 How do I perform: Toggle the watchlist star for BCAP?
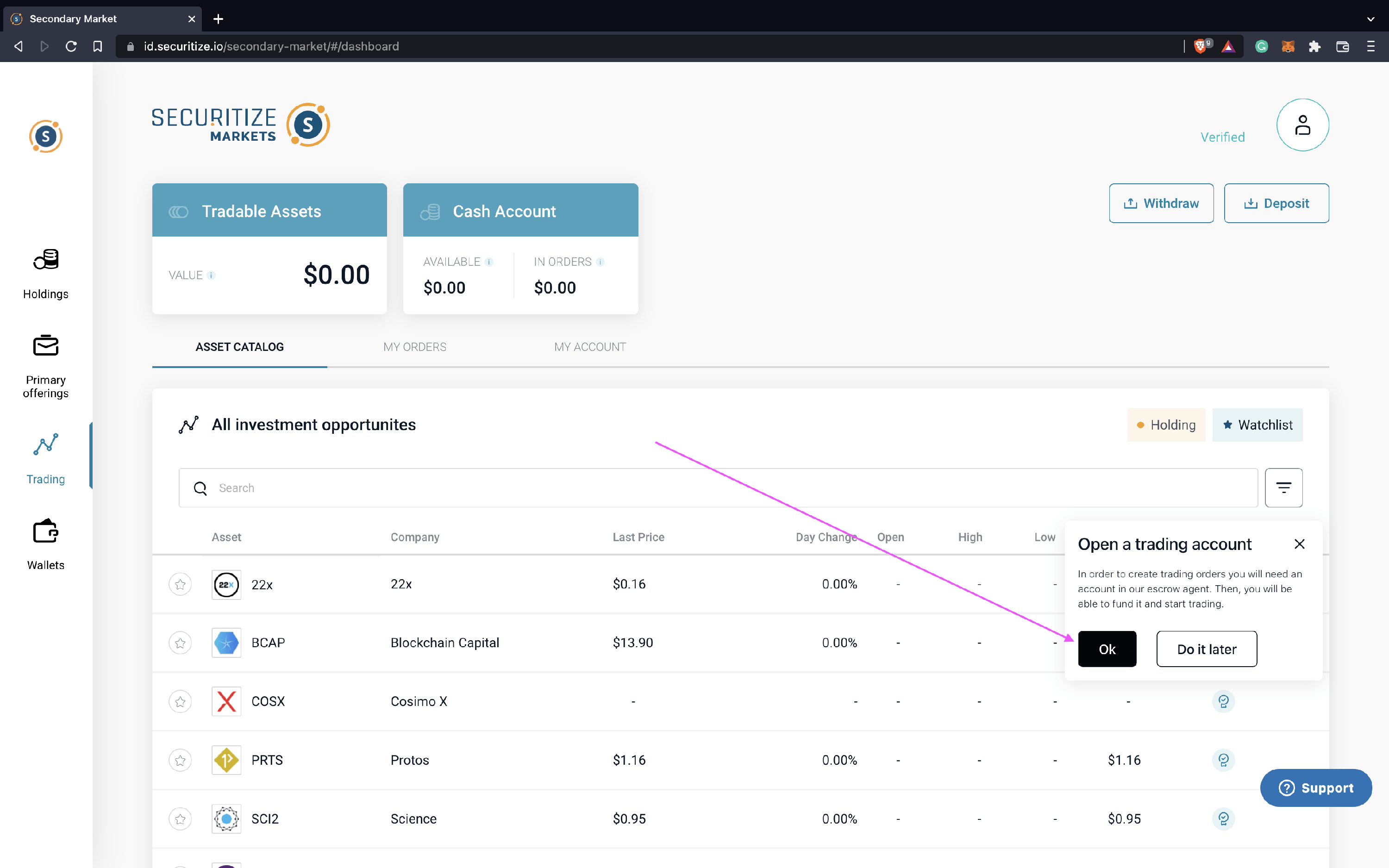[180, 643]
